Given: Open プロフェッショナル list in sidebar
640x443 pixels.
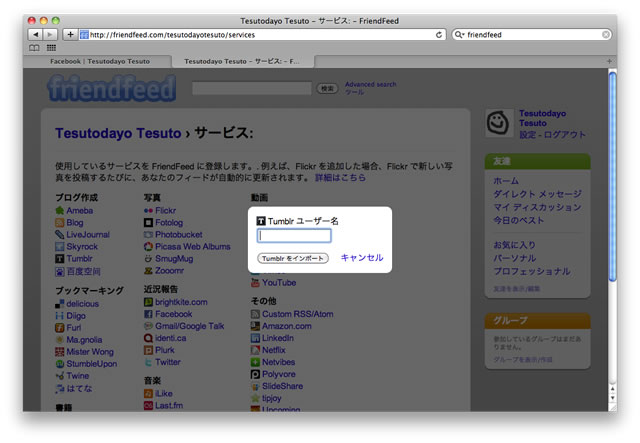Looking at the screenshot, I should [532, 271].
